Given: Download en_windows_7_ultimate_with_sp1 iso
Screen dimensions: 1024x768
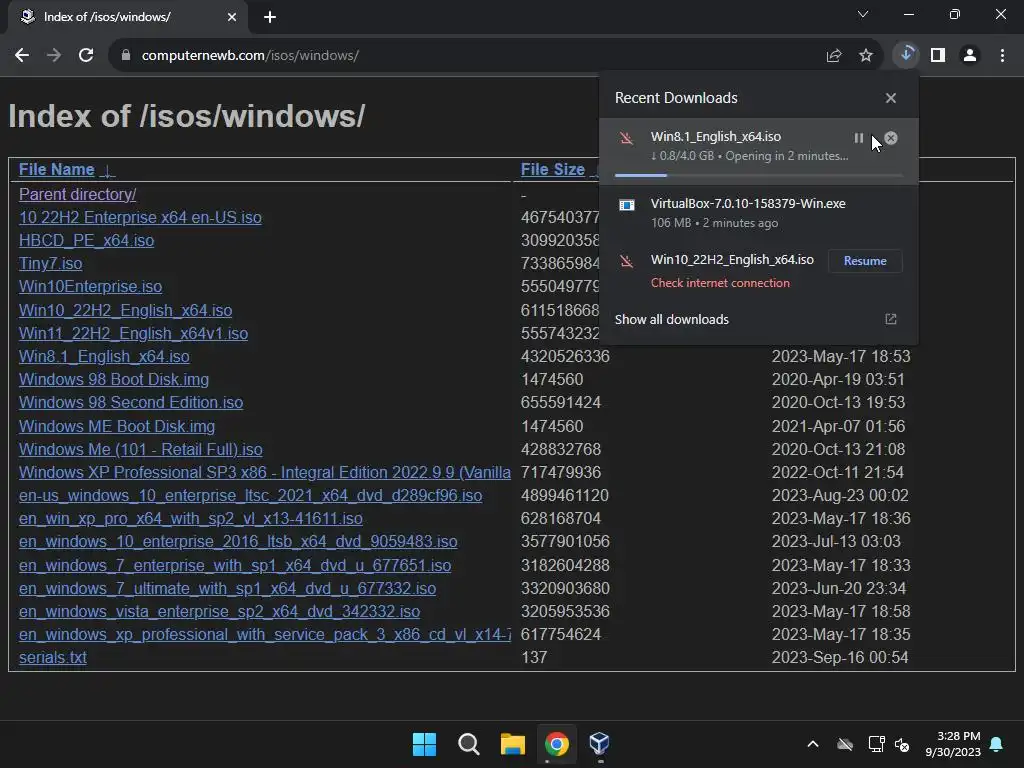Looking at the screenshot, I should 227,588.
